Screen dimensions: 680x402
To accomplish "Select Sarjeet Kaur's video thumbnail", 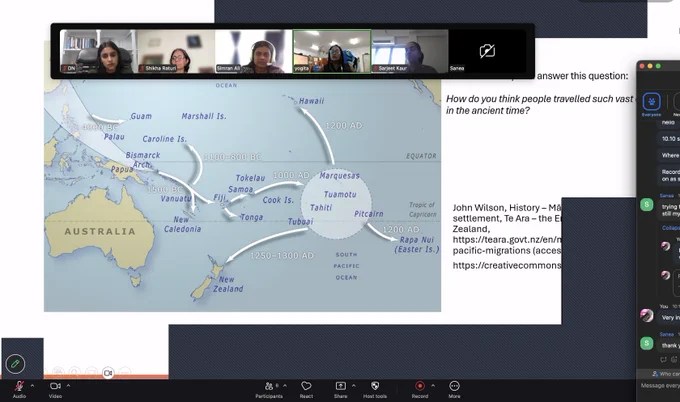I will 410,51.
